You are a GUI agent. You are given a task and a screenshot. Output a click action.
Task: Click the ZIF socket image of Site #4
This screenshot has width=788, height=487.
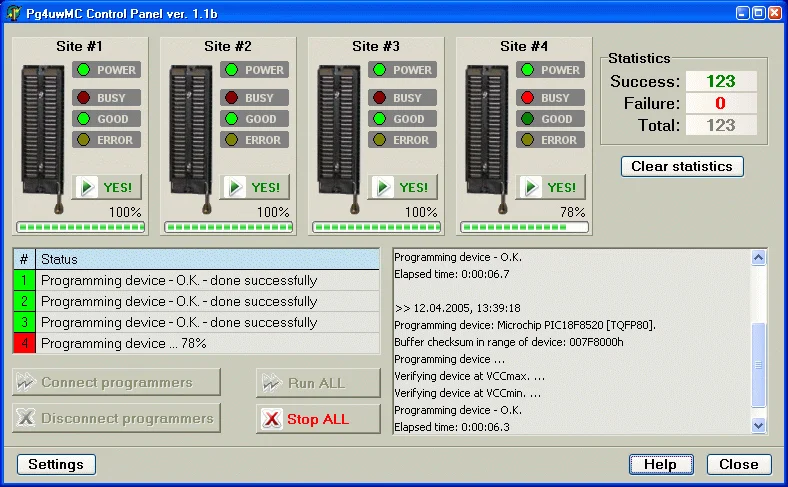tap(487, 138)
